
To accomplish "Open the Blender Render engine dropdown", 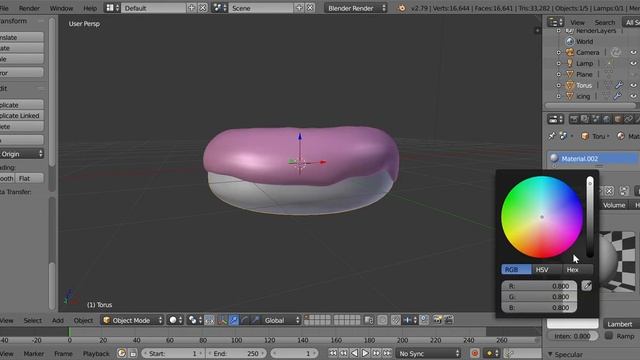I will [x=356, y=8].
